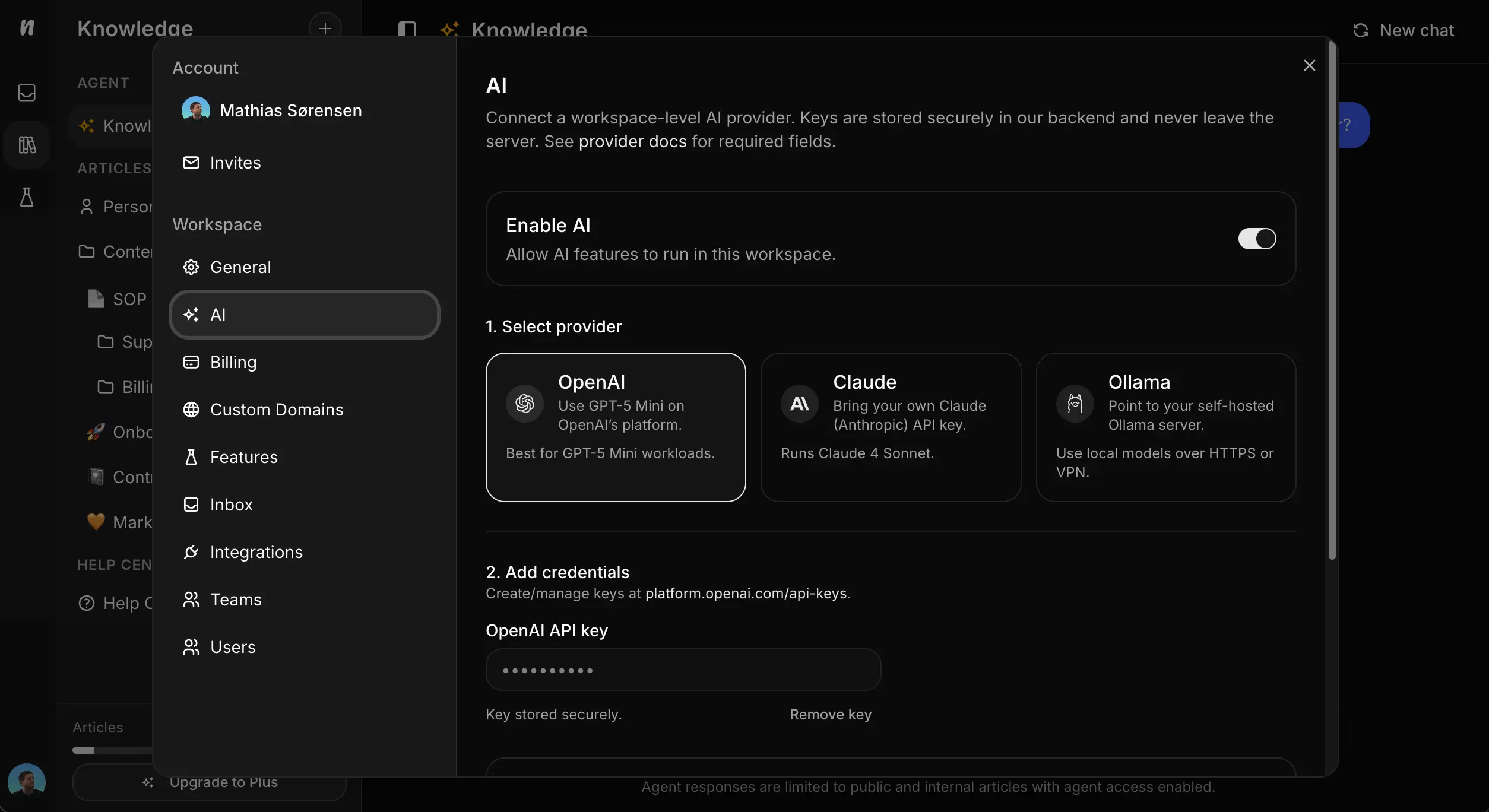Open the flask experiments icon in left rail
Screen dimensions: 1489x812
[27, 197]
